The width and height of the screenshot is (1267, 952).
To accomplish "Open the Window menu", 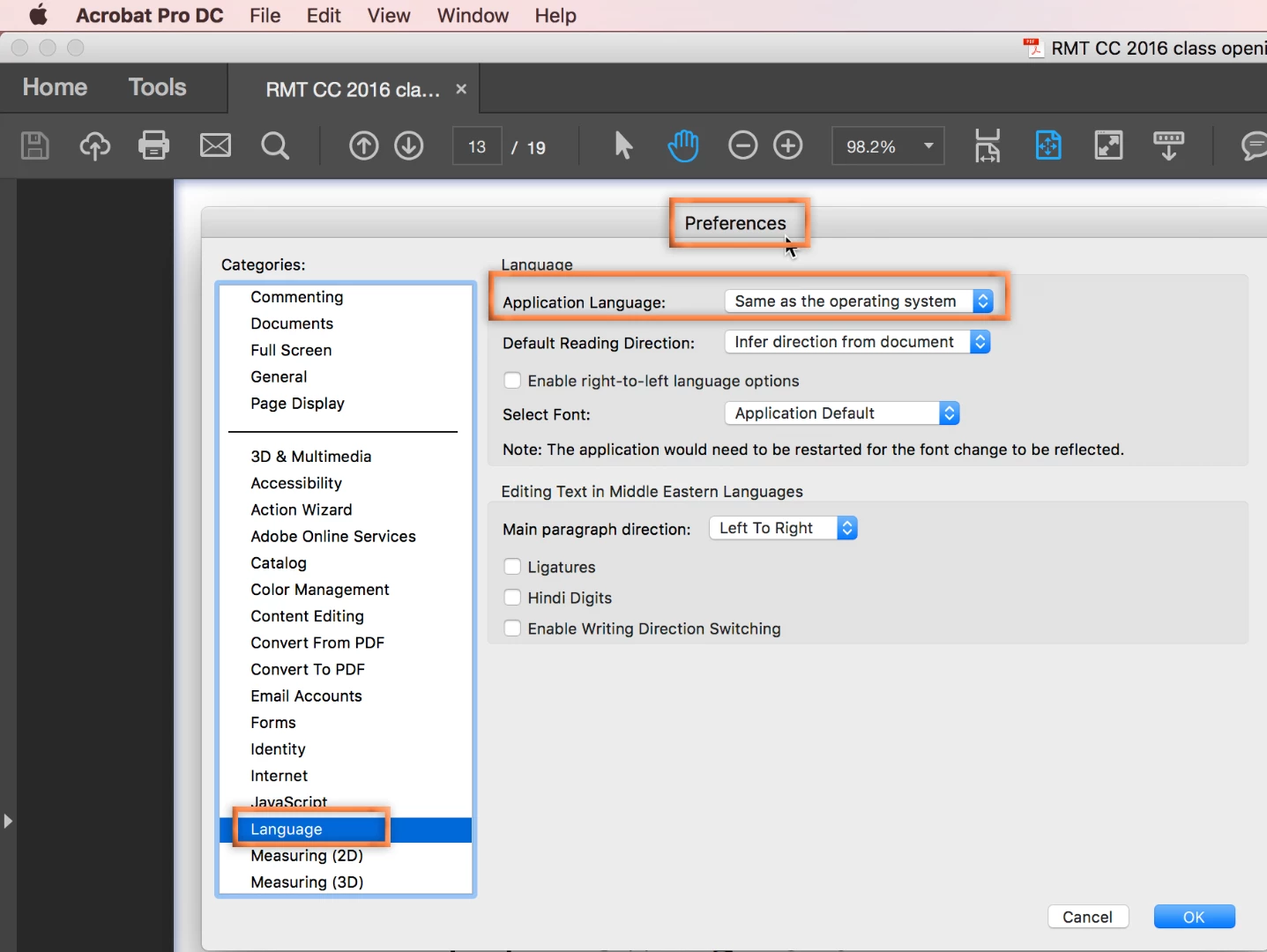I will [x=473, y=15].
